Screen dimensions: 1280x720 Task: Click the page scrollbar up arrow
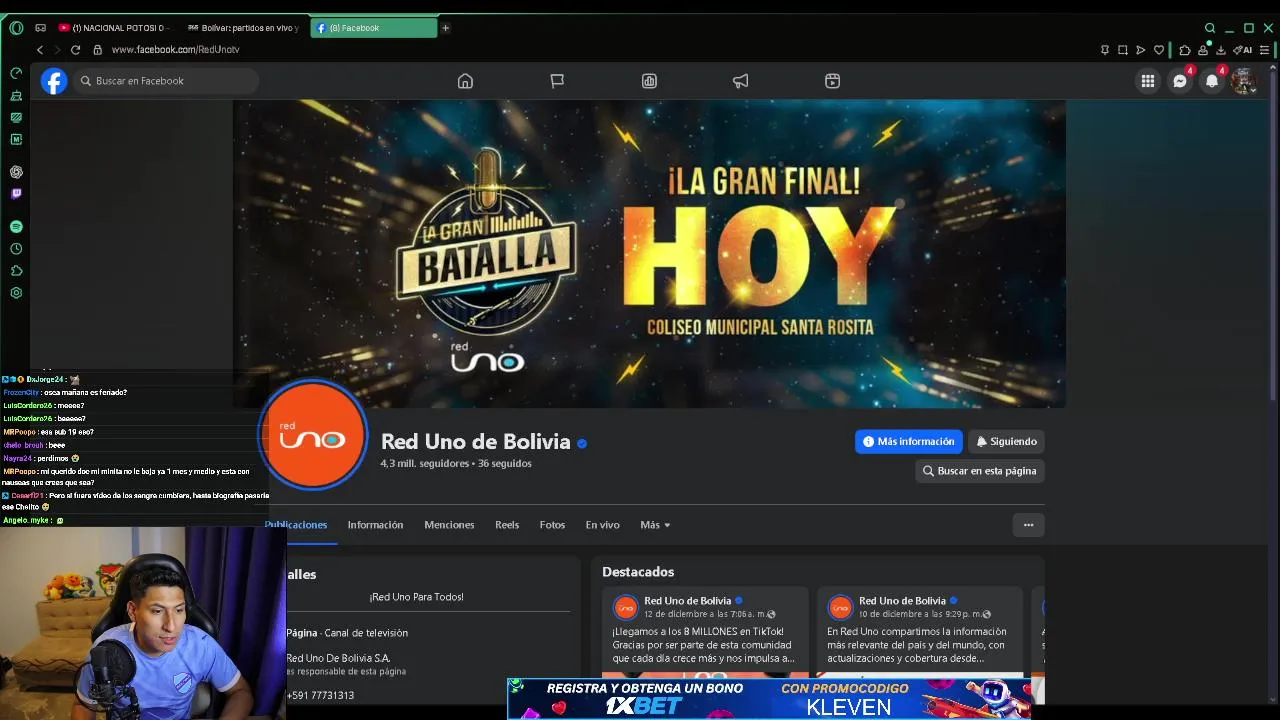[x=1275, y=68]
